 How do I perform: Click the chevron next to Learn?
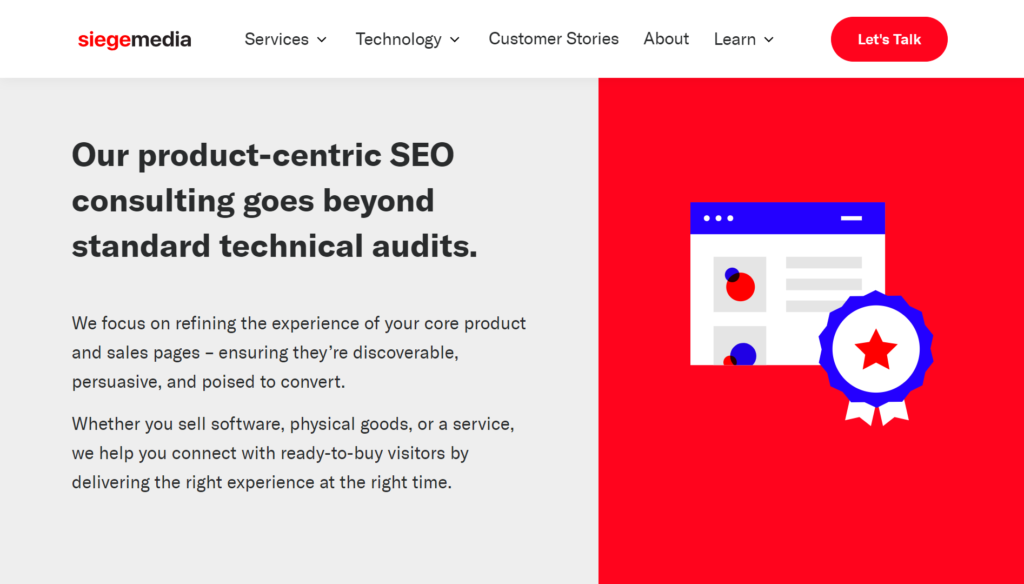[x=768, y=40]
